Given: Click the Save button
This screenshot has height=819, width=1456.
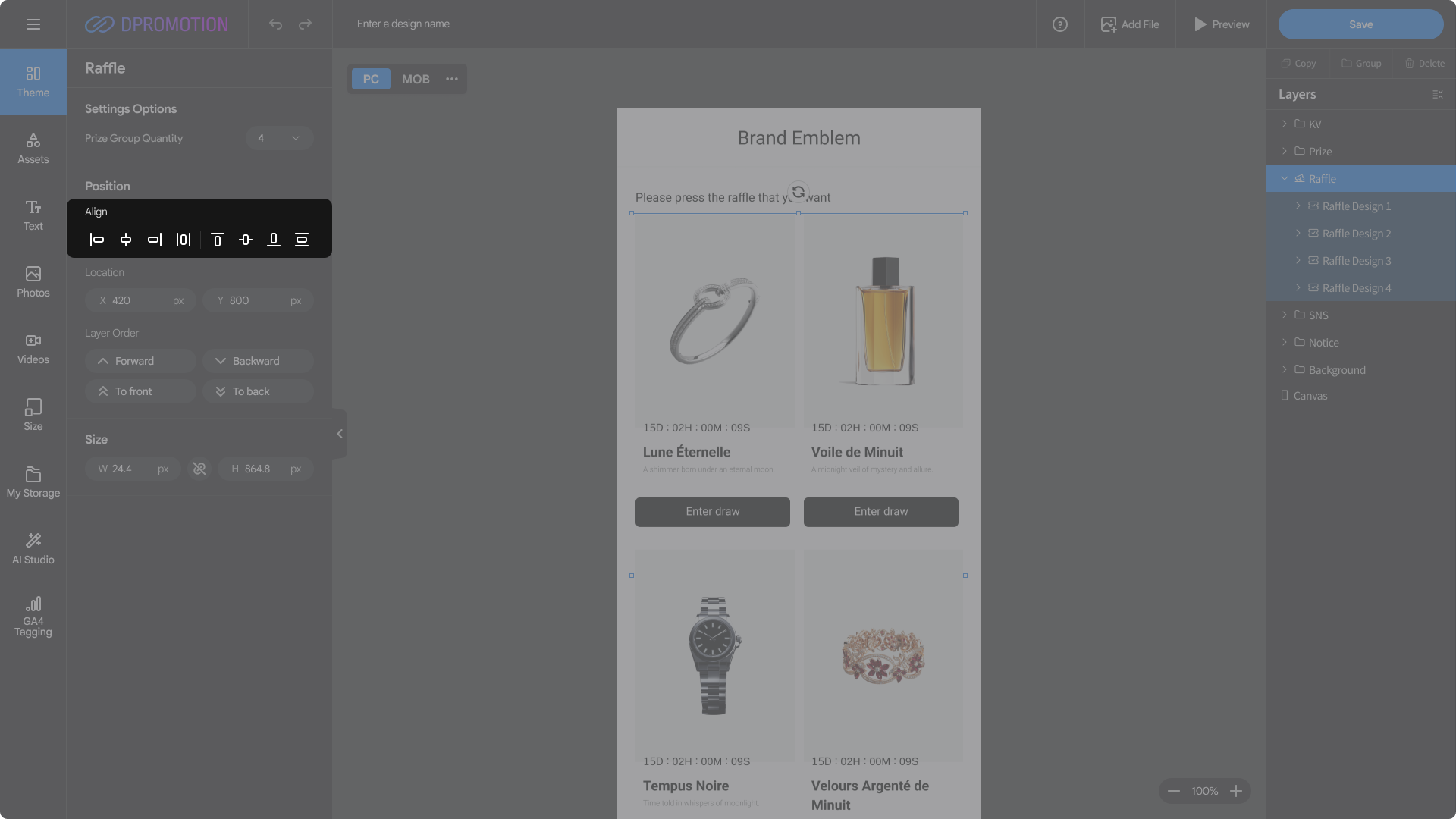Looking at the screenshot, I should [1360, 24].
